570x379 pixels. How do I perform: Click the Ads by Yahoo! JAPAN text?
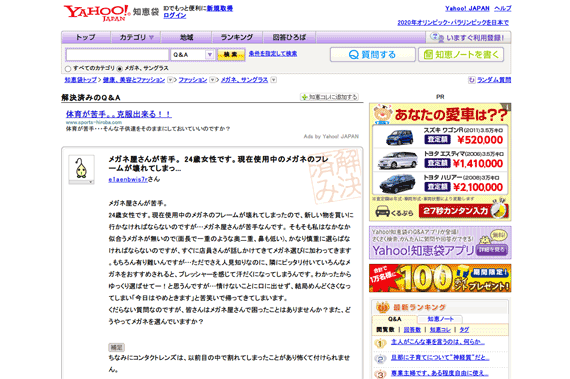point(331,137)
